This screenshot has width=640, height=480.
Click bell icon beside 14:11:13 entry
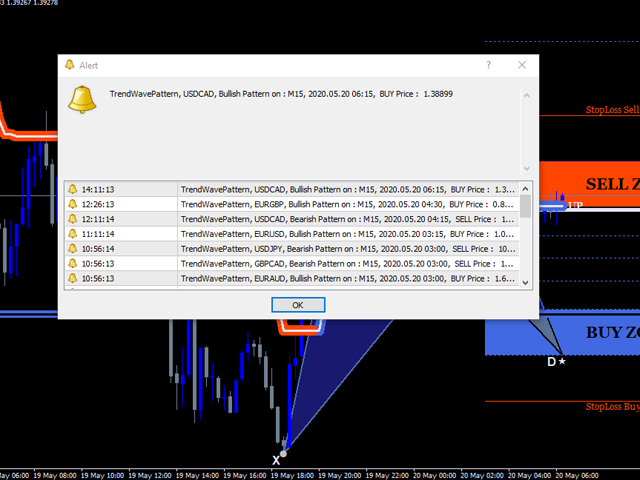pyautogui.click(x=73, y=189)
